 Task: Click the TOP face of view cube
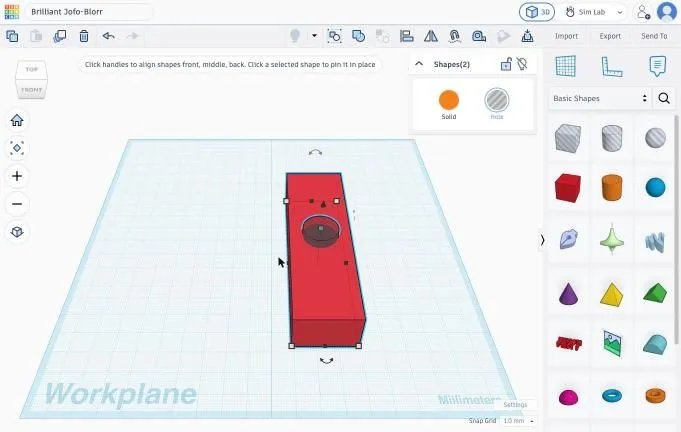click(x=31, y=69)
